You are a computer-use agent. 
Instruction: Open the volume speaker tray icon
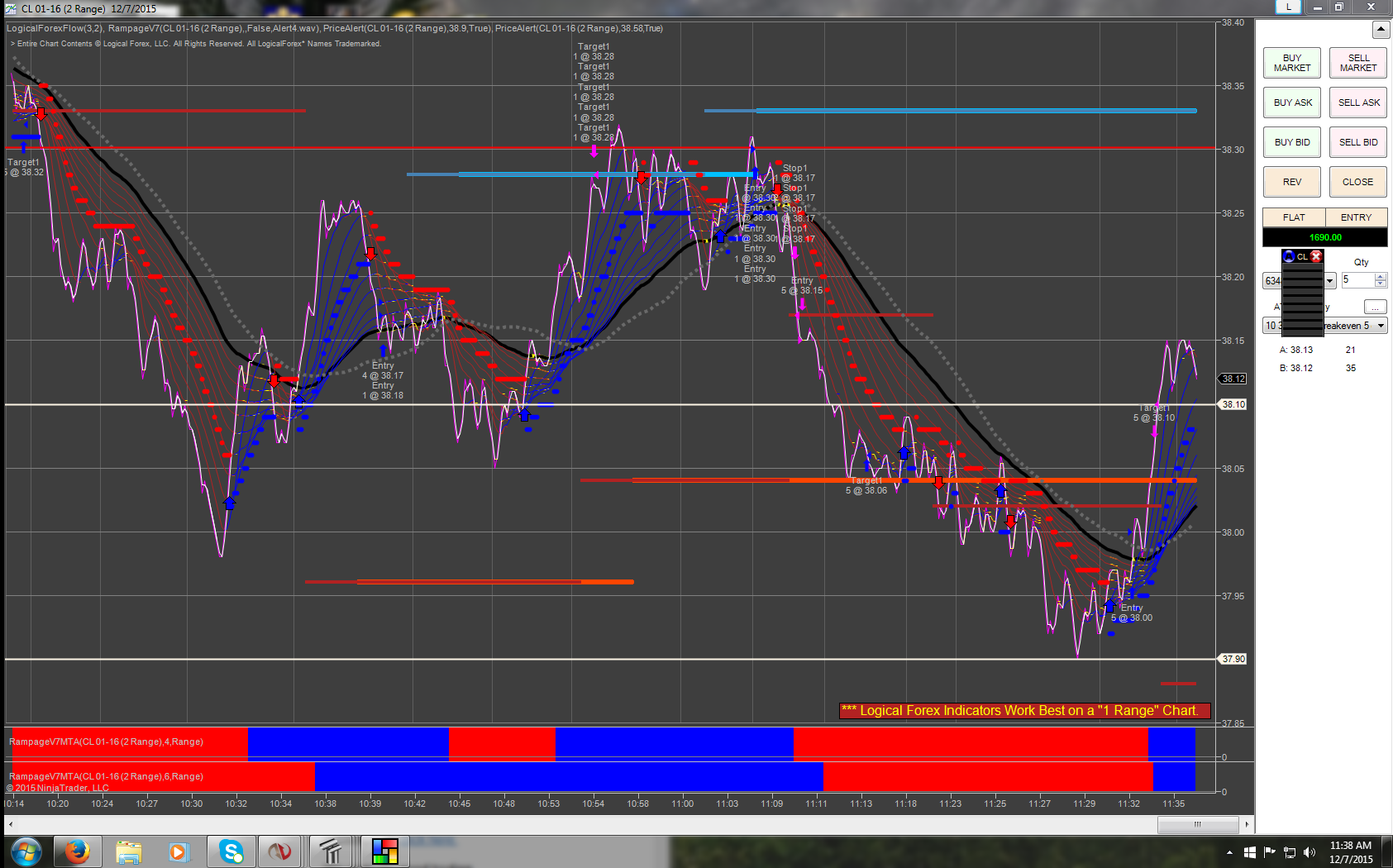click(x=1310, y=852)
